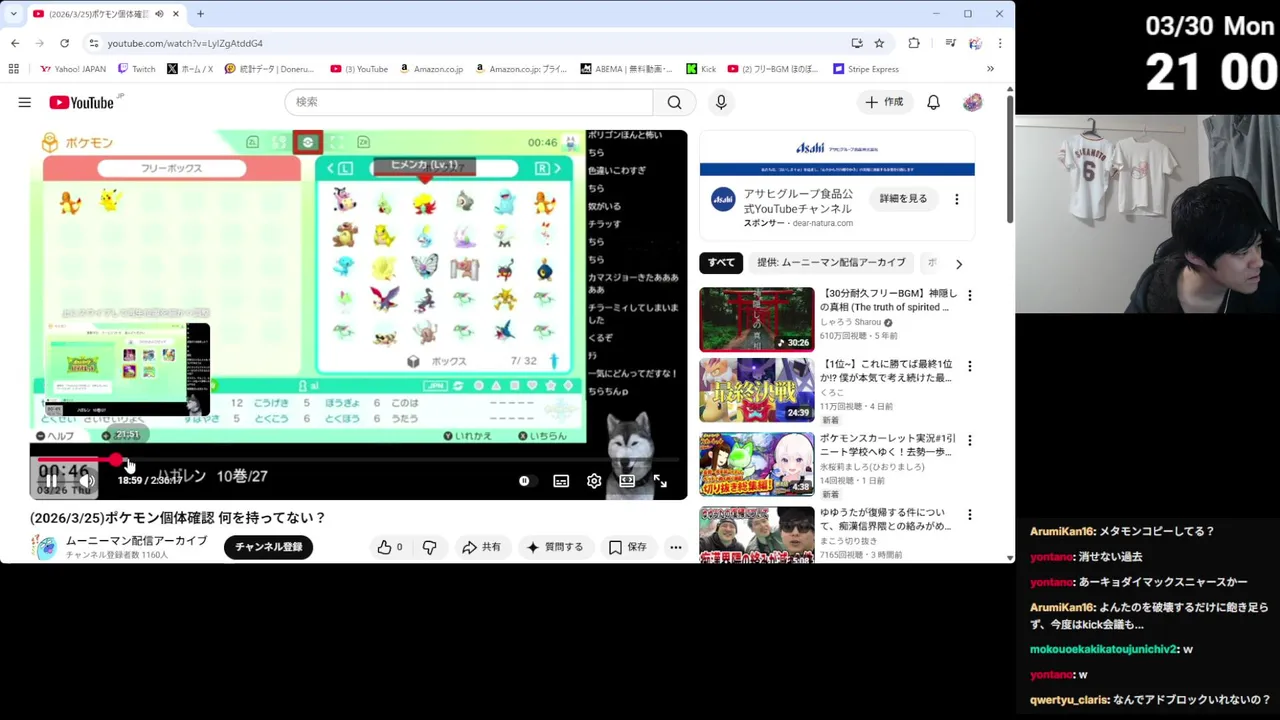The height and width of the screenshot is (720, 1280).
Task: Mute the tab via its speaker icon
Action: point(159,14)
